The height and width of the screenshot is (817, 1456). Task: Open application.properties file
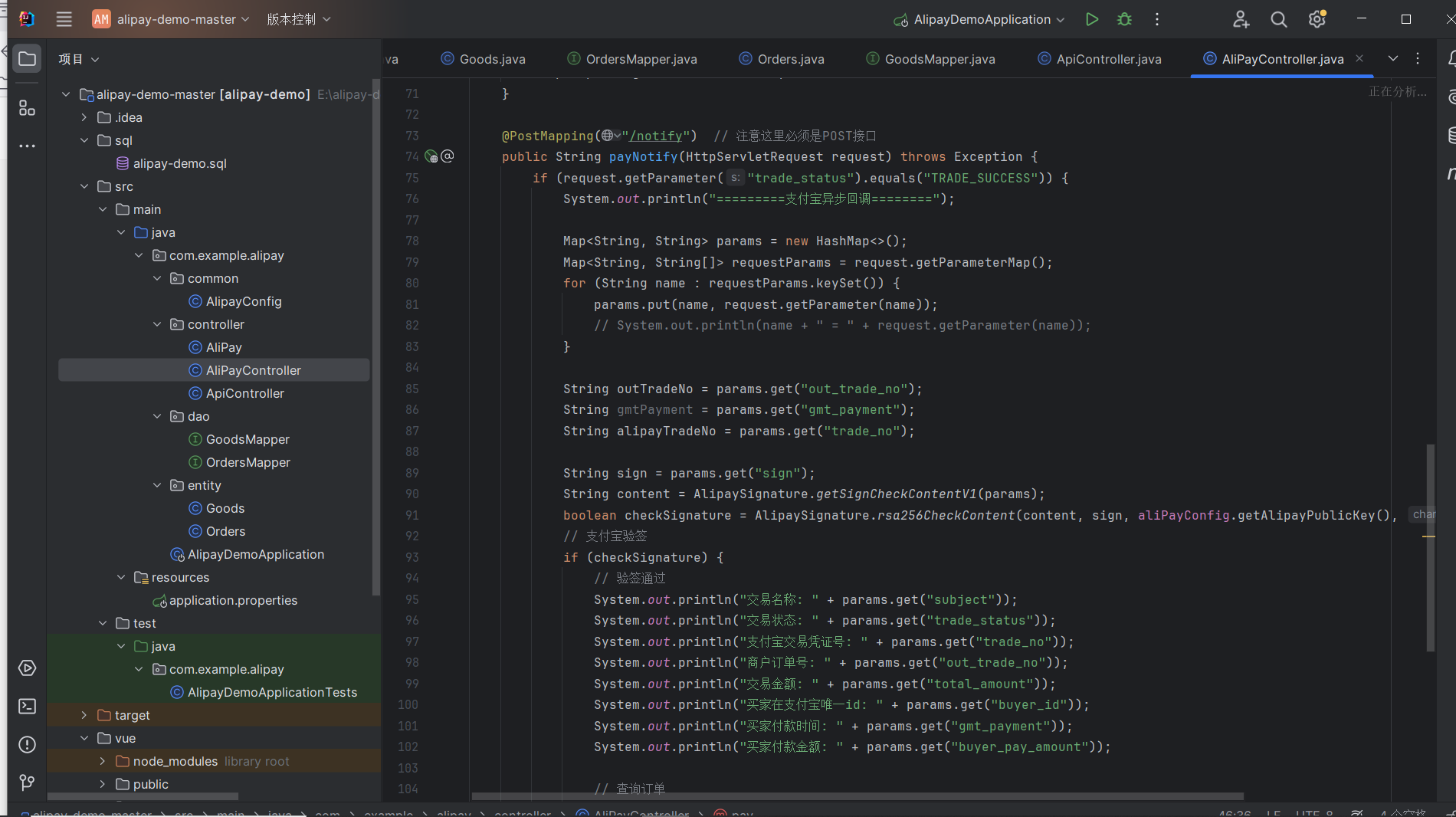click(225, 600)
